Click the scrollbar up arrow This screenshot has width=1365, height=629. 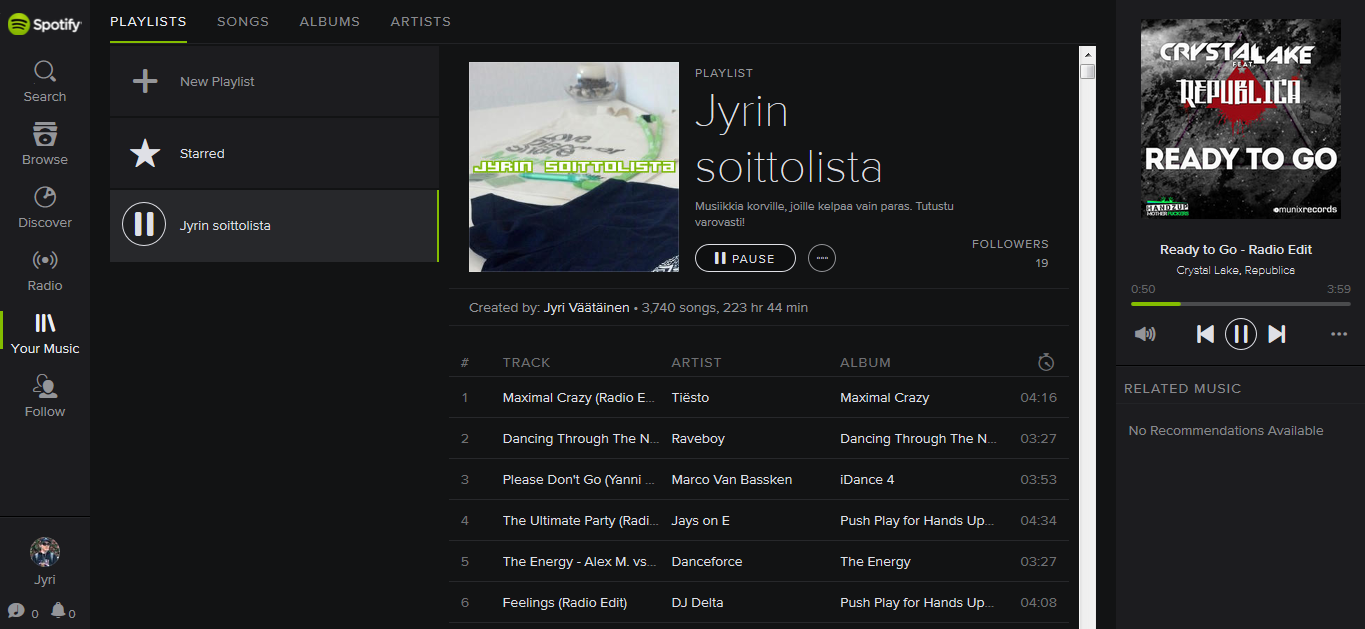(1087, 53)
